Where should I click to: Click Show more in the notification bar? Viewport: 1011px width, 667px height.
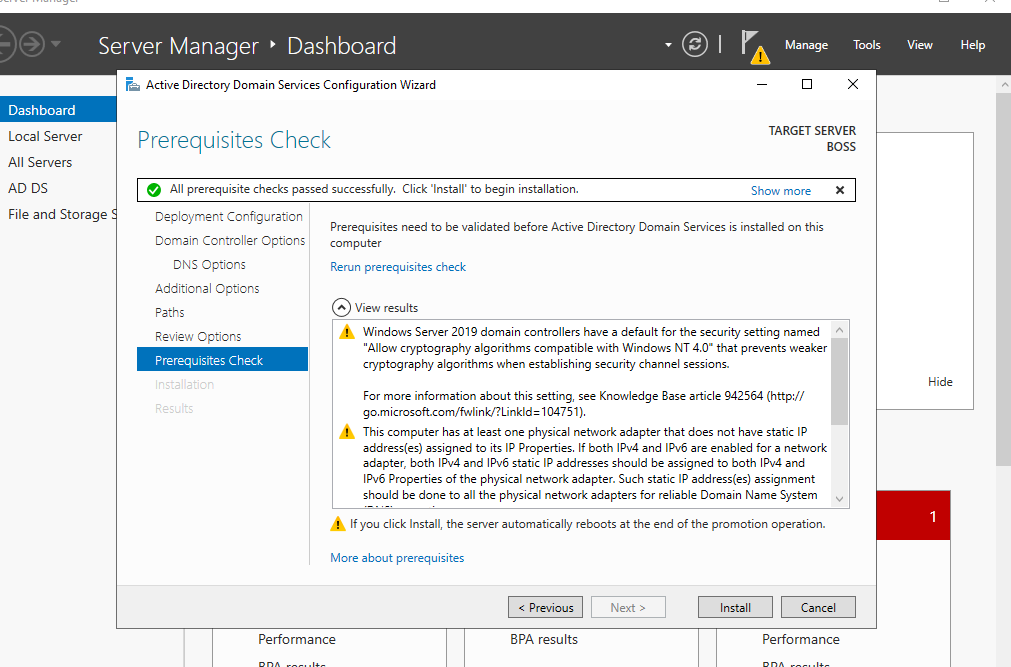tap(781, 191)
